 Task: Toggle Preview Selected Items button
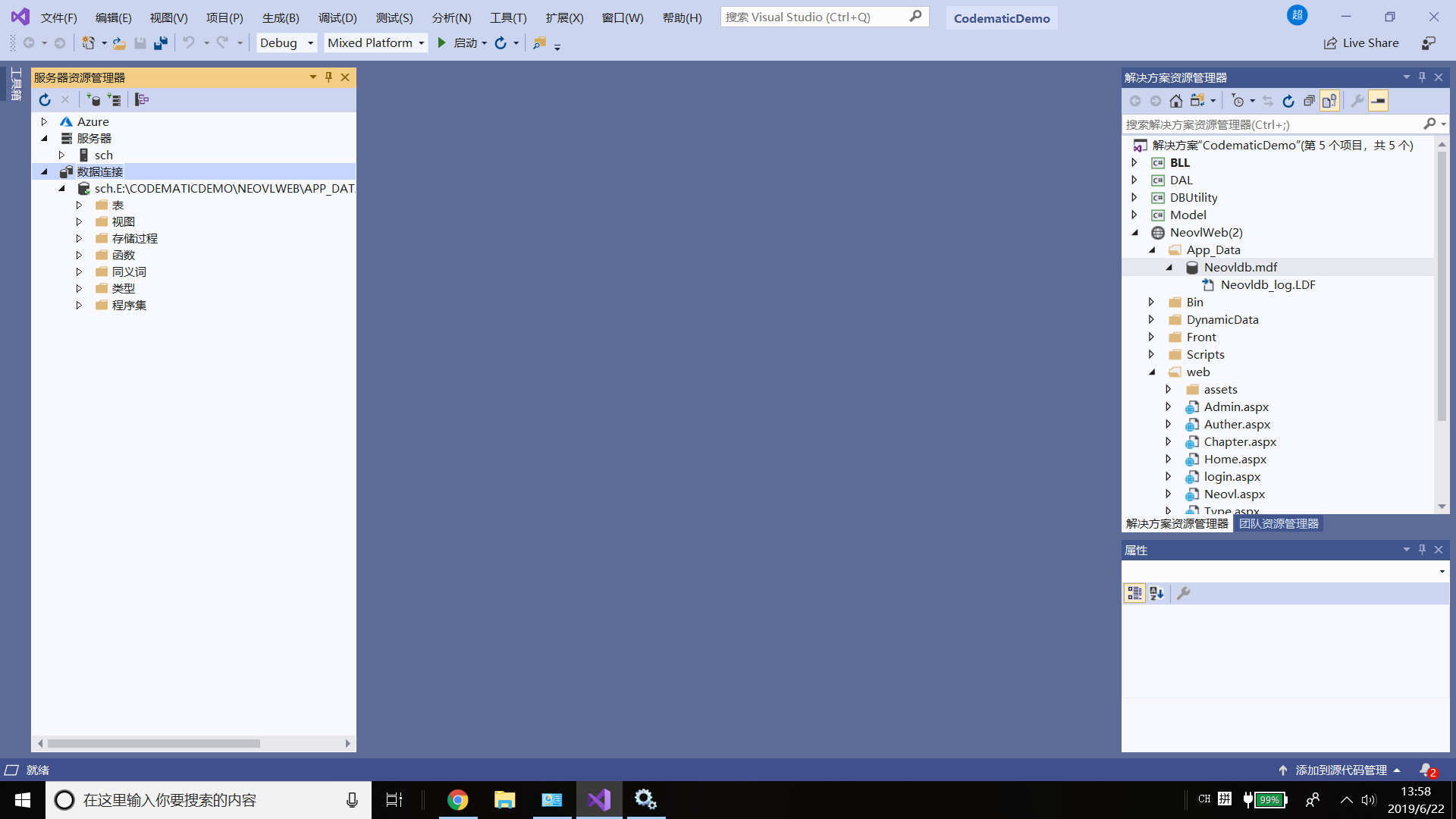pos(1378,101)
